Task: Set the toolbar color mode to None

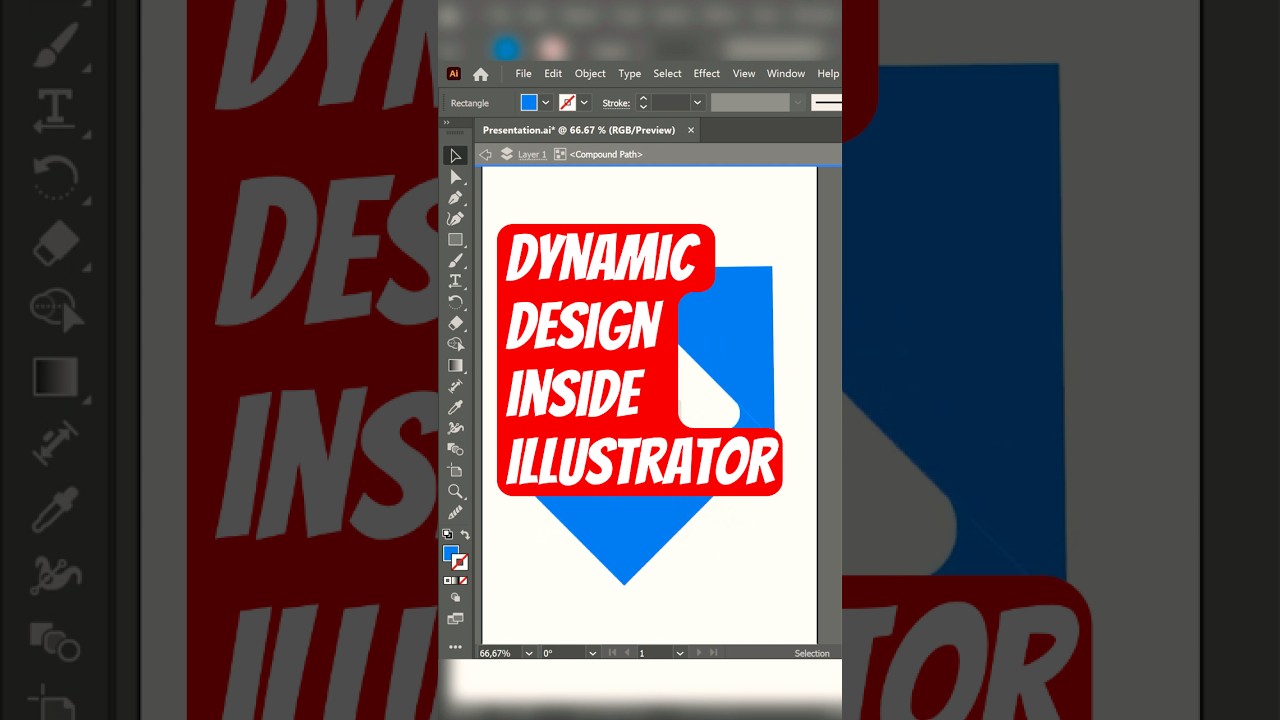Action: pos(463,580)
